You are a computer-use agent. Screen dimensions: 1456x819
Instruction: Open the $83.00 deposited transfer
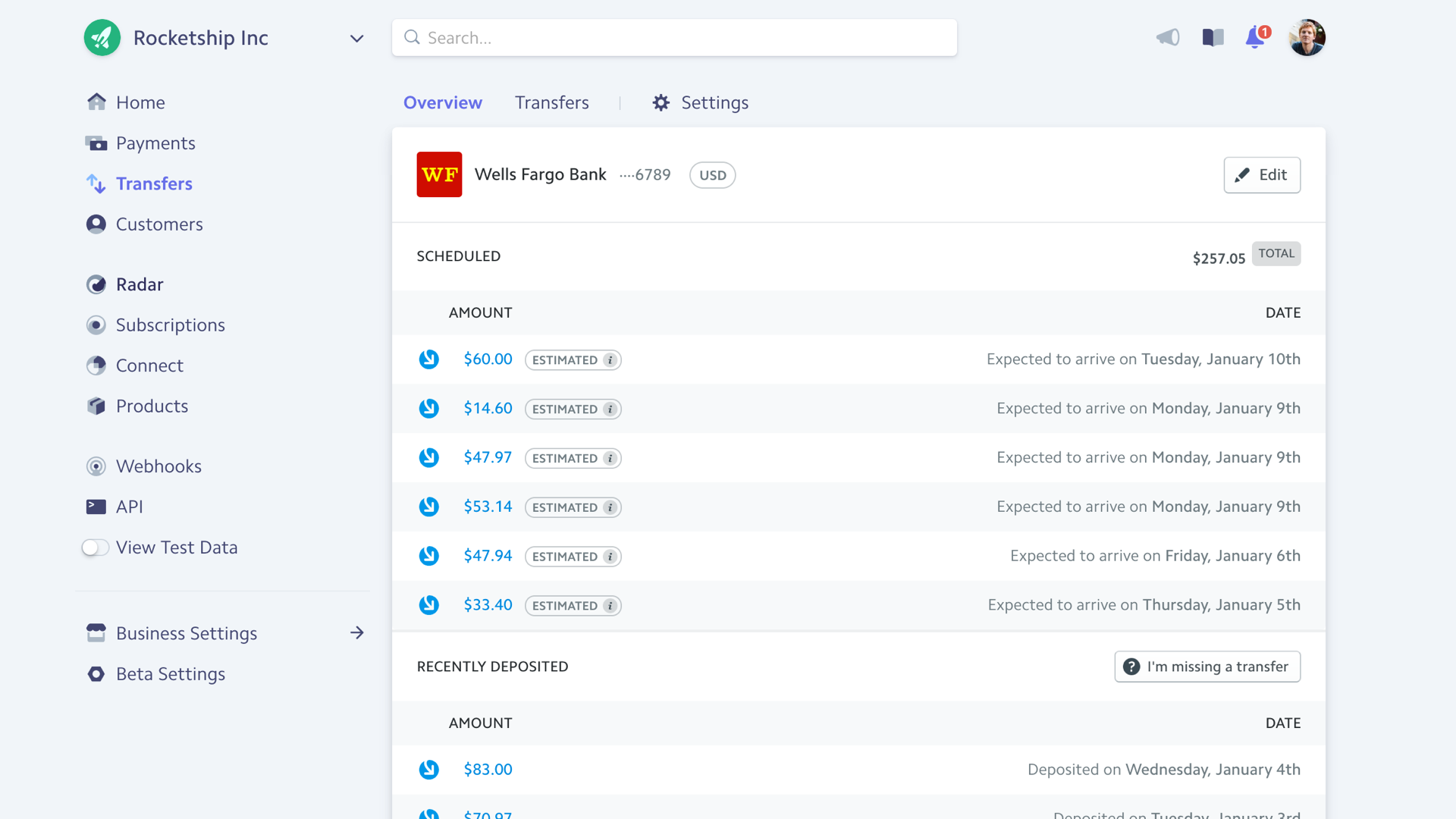click(x=488, y=769)
